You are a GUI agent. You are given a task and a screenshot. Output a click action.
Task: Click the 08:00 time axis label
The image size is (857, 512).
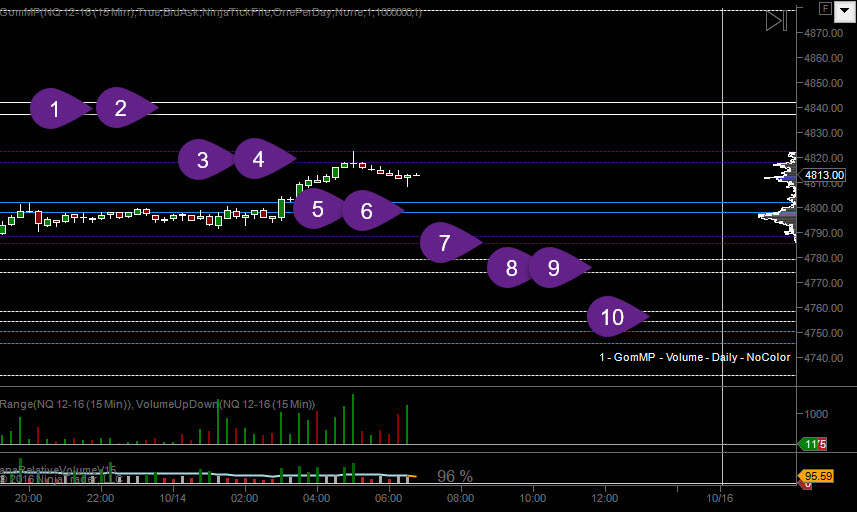coord(461,498)
